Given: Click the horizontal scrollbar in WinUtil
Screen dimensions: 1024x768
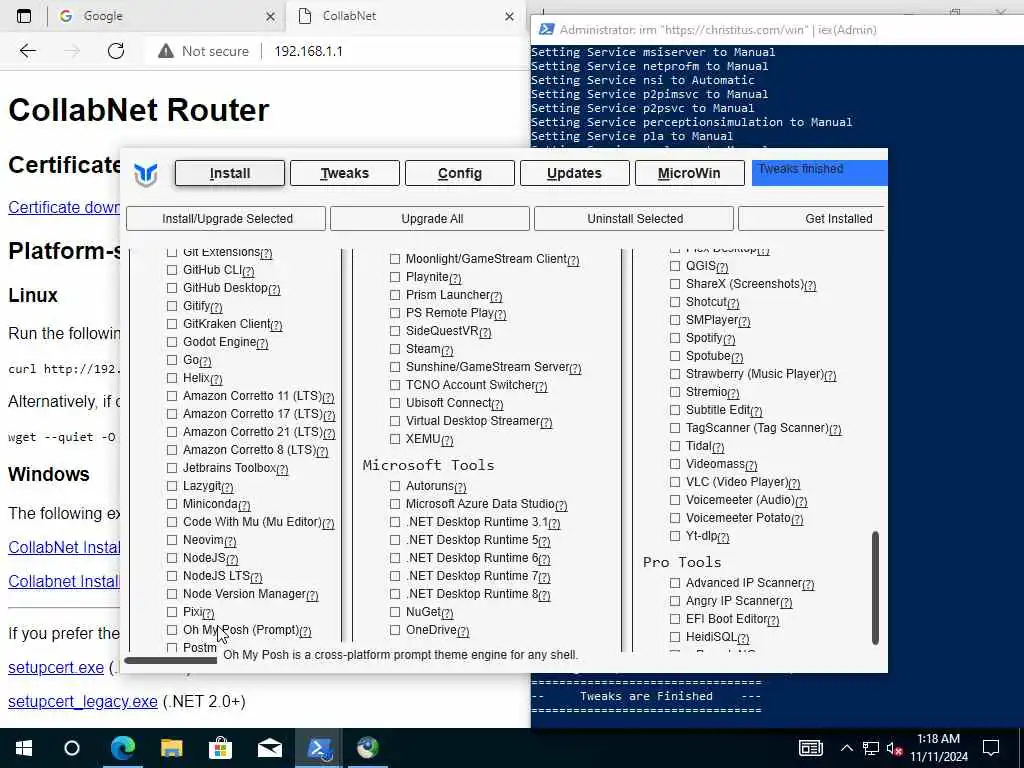Looking at the screenshot, I should click(171, 660).
